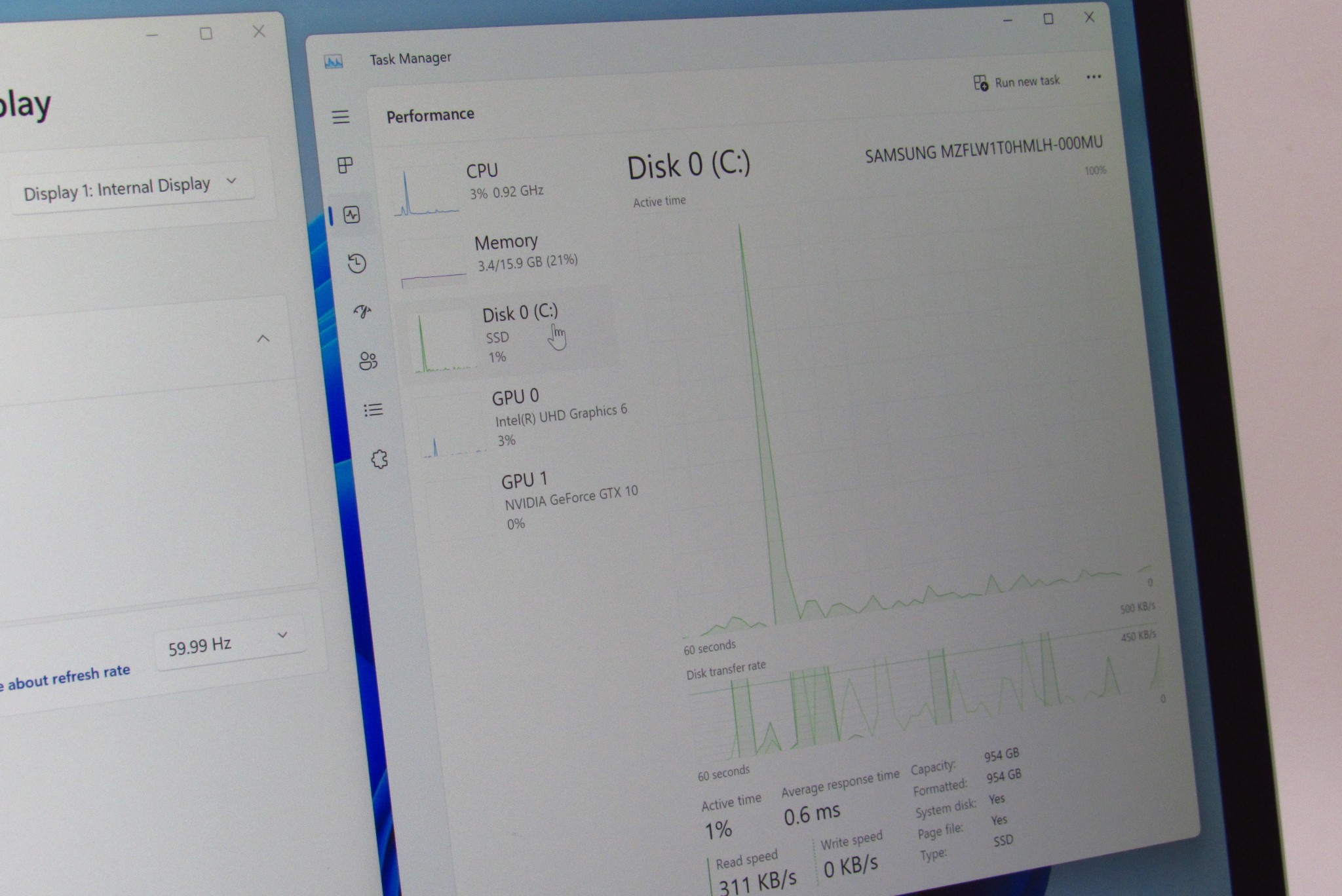Go to the Processes page icon

pos(345,165)
